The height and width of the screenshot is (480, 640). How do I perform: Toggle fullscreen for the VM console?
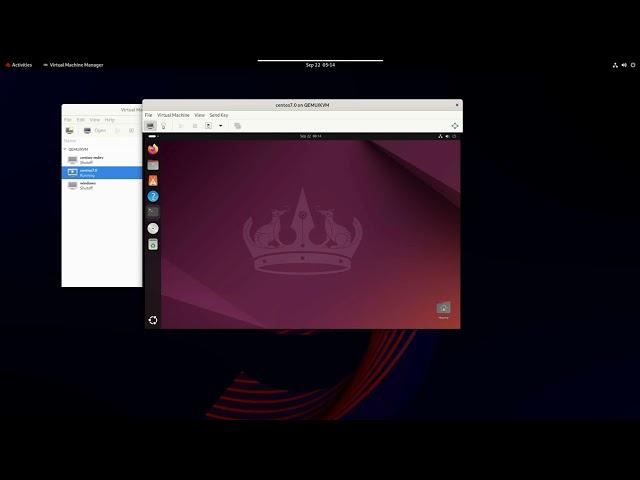(x=454, y=126)
